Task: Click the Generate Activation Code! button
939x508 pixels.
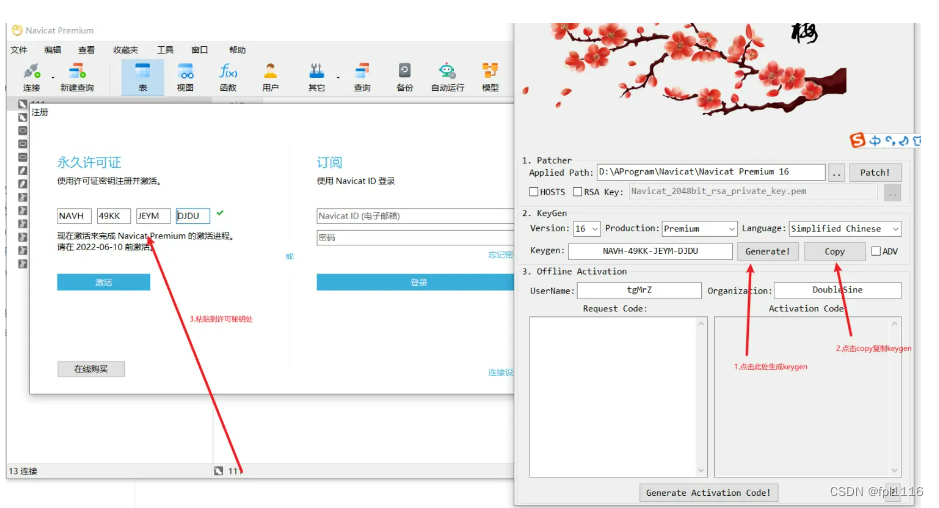Action: [708, 492]
